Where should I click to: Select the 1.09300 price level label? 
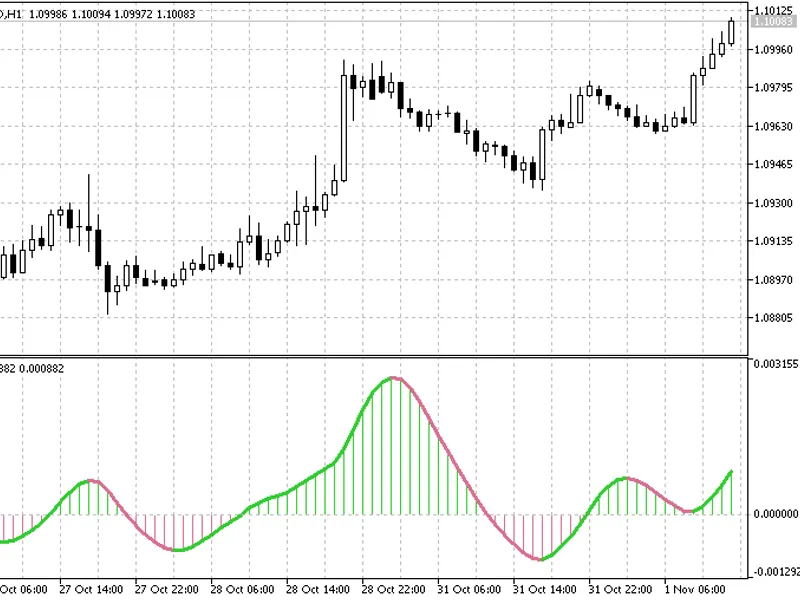point(773,203)
